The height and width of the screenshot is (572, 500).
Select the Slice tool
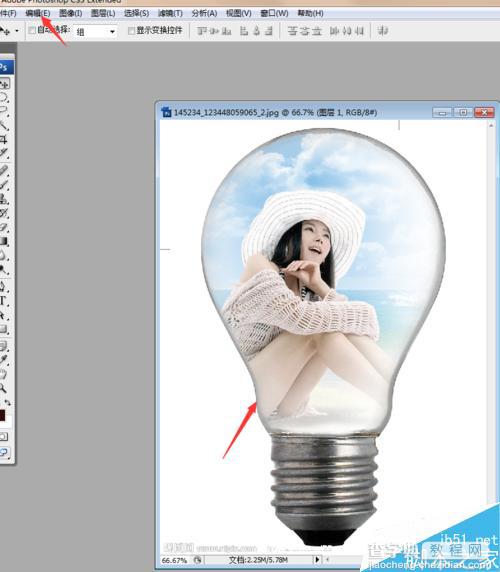point(4,153)
